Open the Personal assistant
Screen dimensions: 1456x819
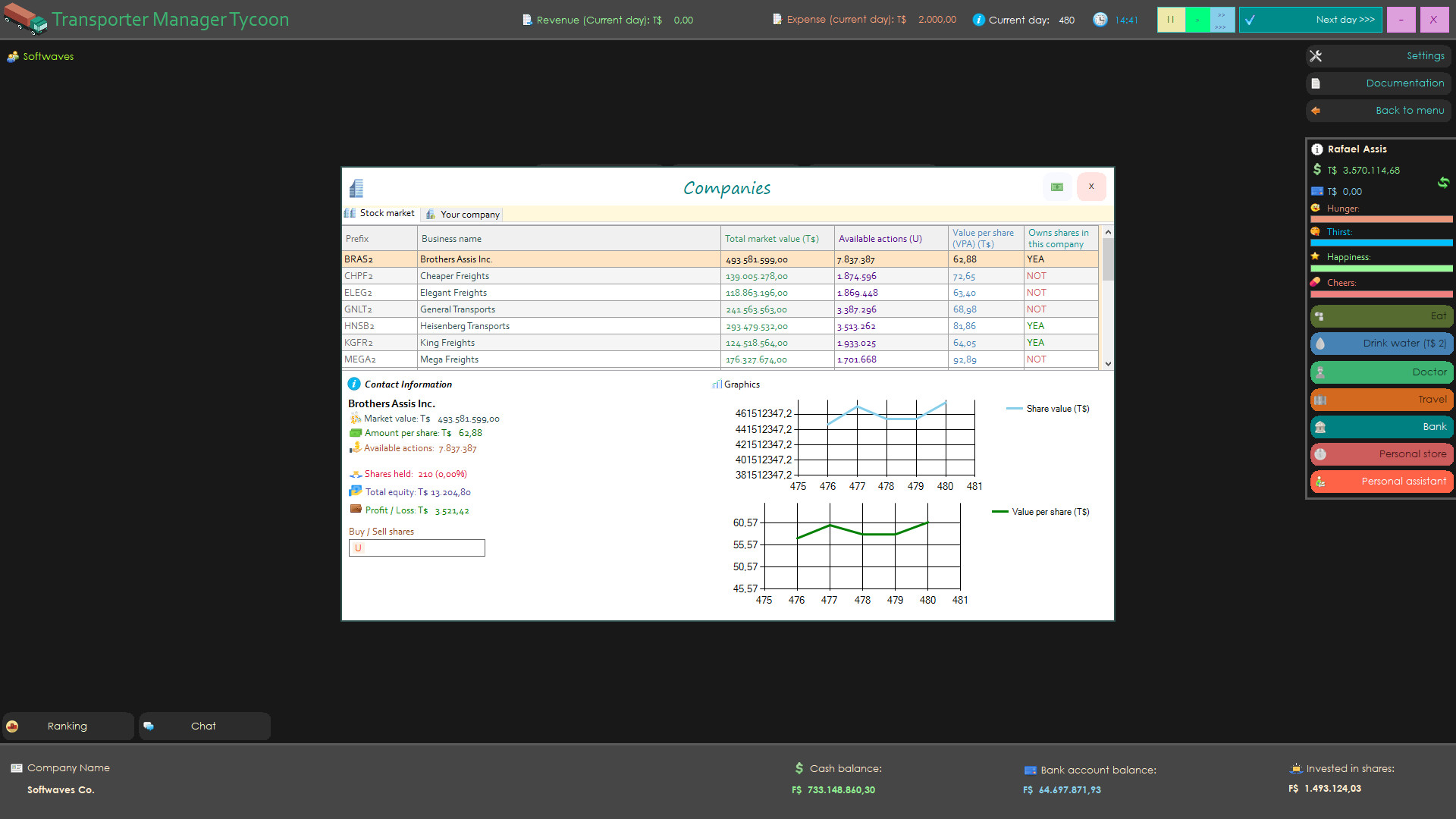pos(1380,481)
